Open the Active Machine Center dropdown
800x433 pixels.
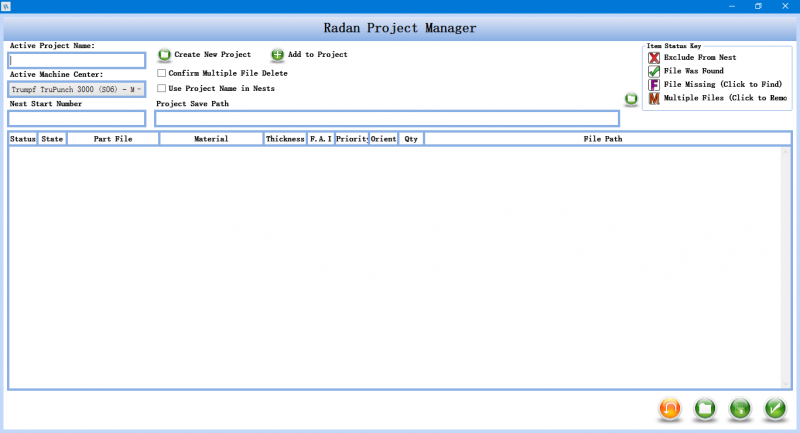point(138,89)
